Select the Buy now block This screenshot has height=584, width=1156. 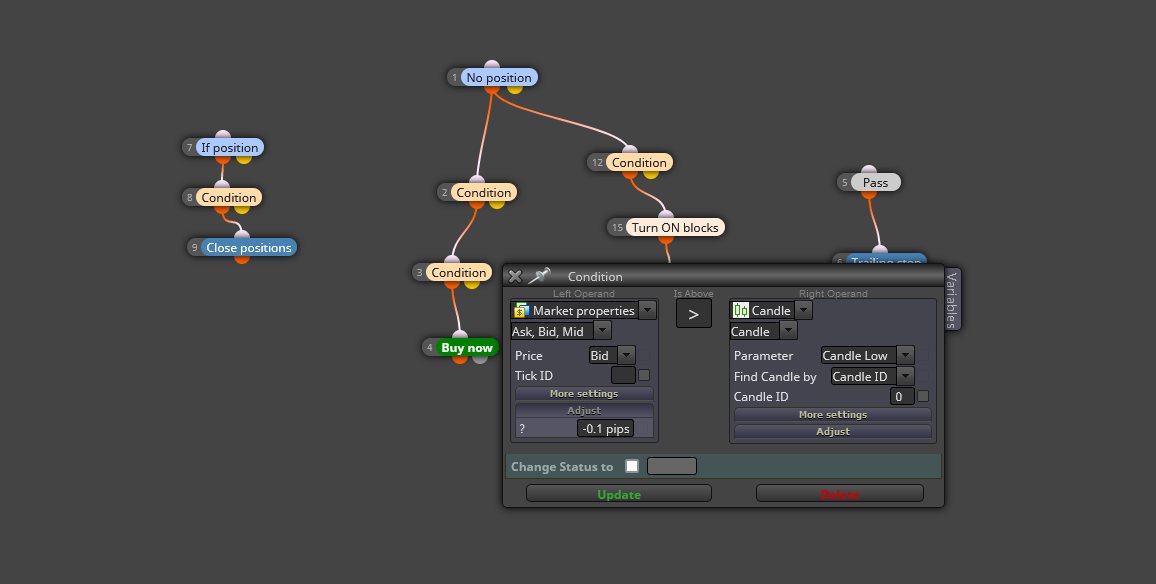pyautogui.click(x=467, y=347)
